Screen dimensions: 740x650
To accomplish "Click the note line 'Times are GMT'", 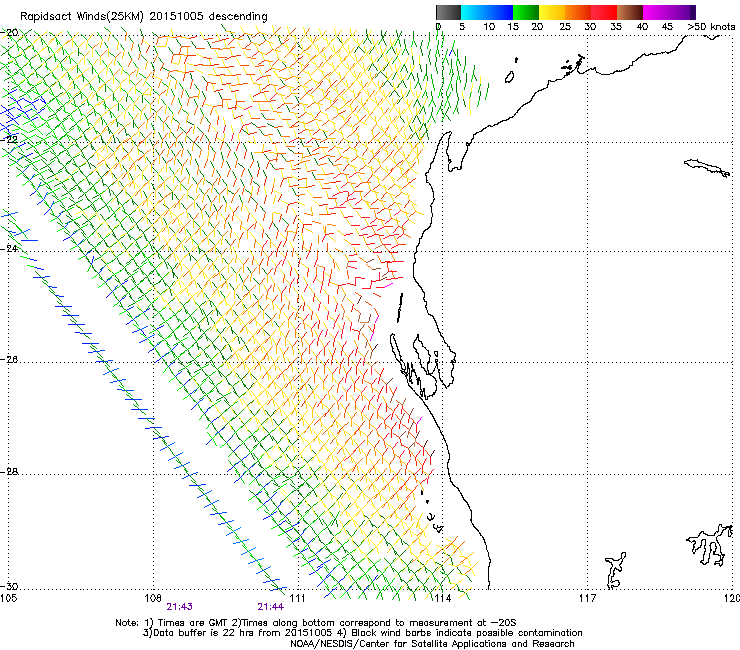I will coord(193,623).
